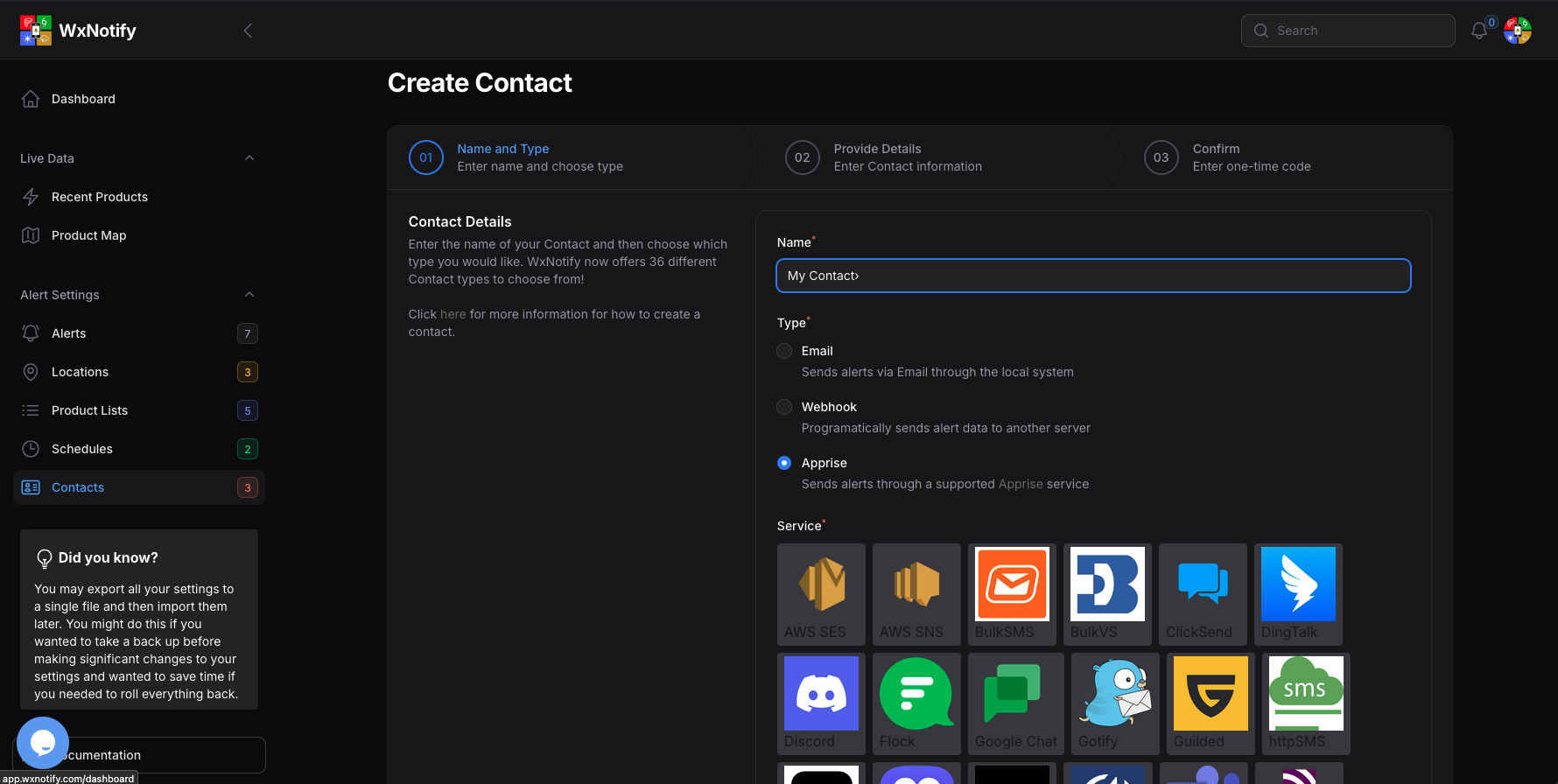Collapse the Live Data section
The height and width of the screenshot is (784, 1558).
pyautogui.click(x=249, y=158)
